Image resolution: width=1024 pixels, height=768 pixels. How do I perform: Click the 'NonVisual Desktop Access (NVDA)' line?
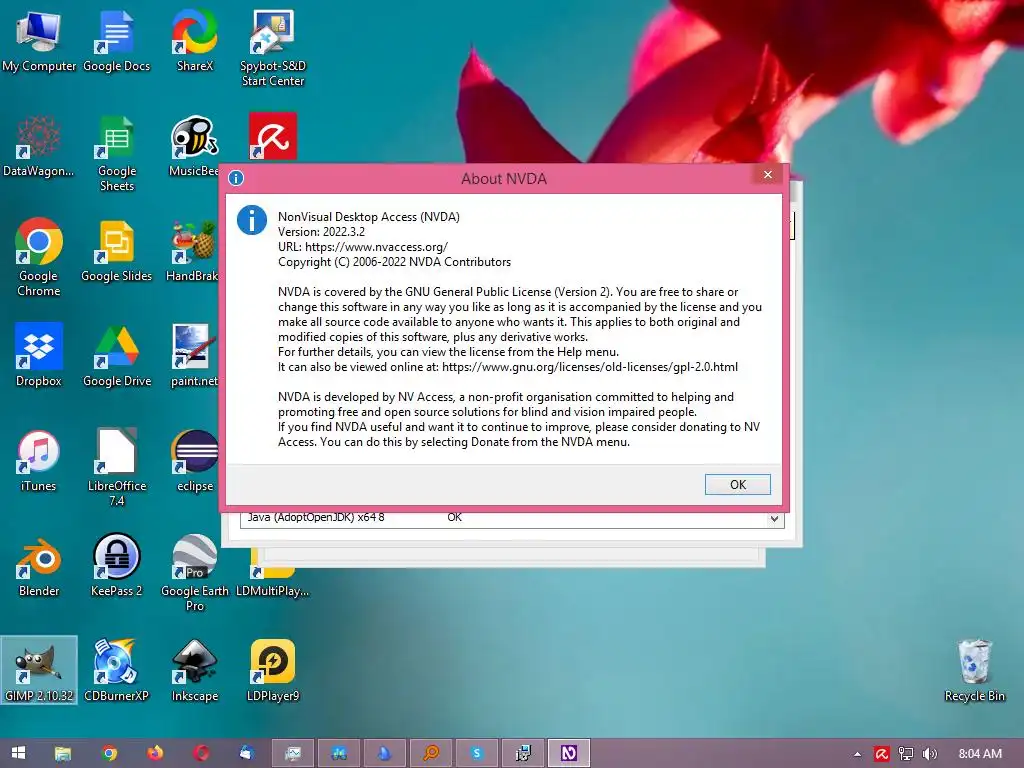point(369,217)
